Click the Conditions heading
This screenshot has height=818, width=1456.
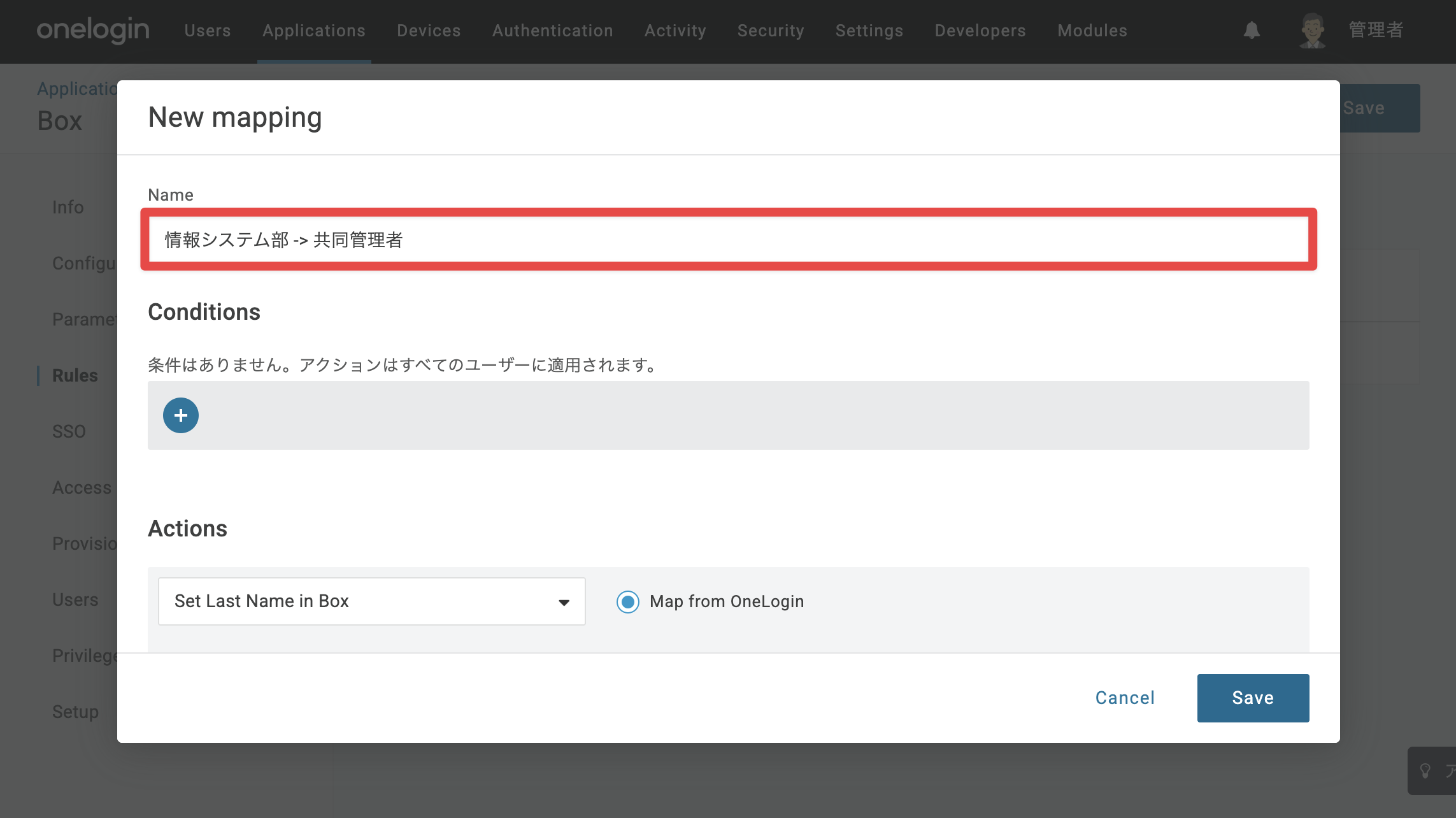pos(204,312)
